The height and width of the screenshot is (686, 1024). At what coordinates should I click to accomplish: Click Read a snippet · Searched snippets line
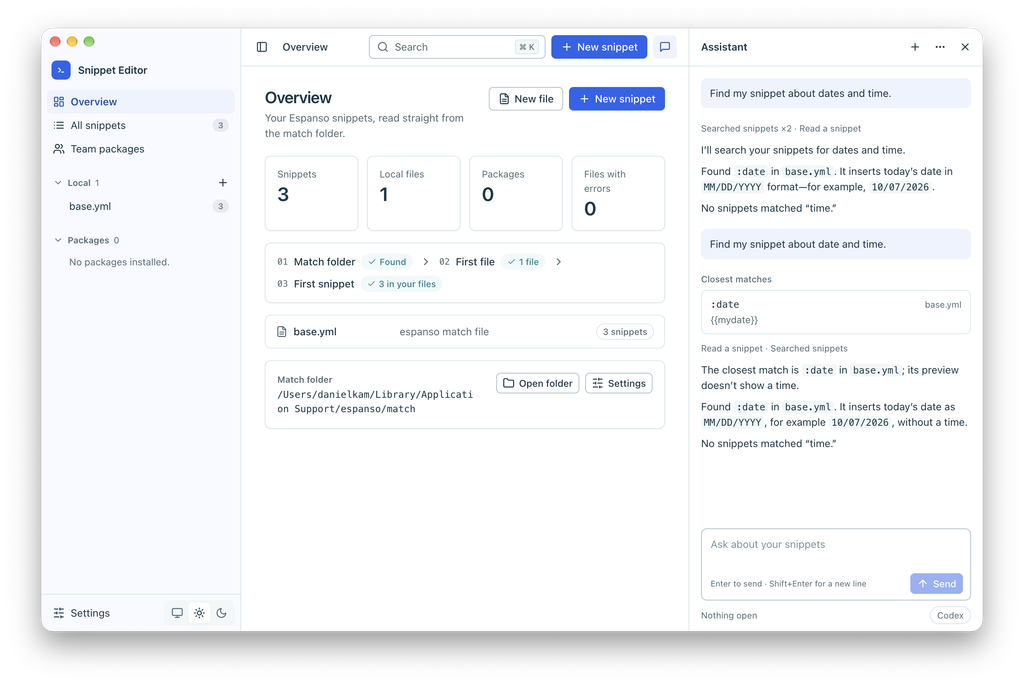[x=775, y=349]
